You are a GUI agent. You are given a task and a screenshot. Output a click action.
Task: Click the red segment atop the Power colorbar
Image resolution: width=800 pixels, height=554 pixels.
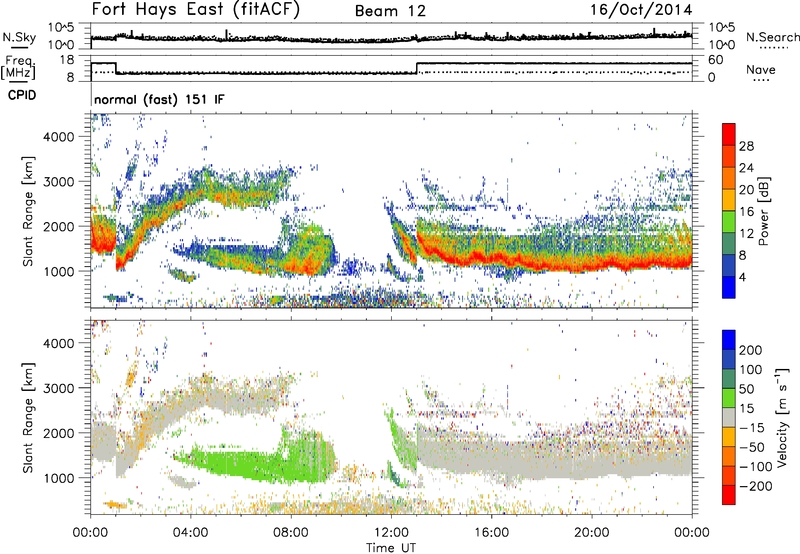(729, 134)
